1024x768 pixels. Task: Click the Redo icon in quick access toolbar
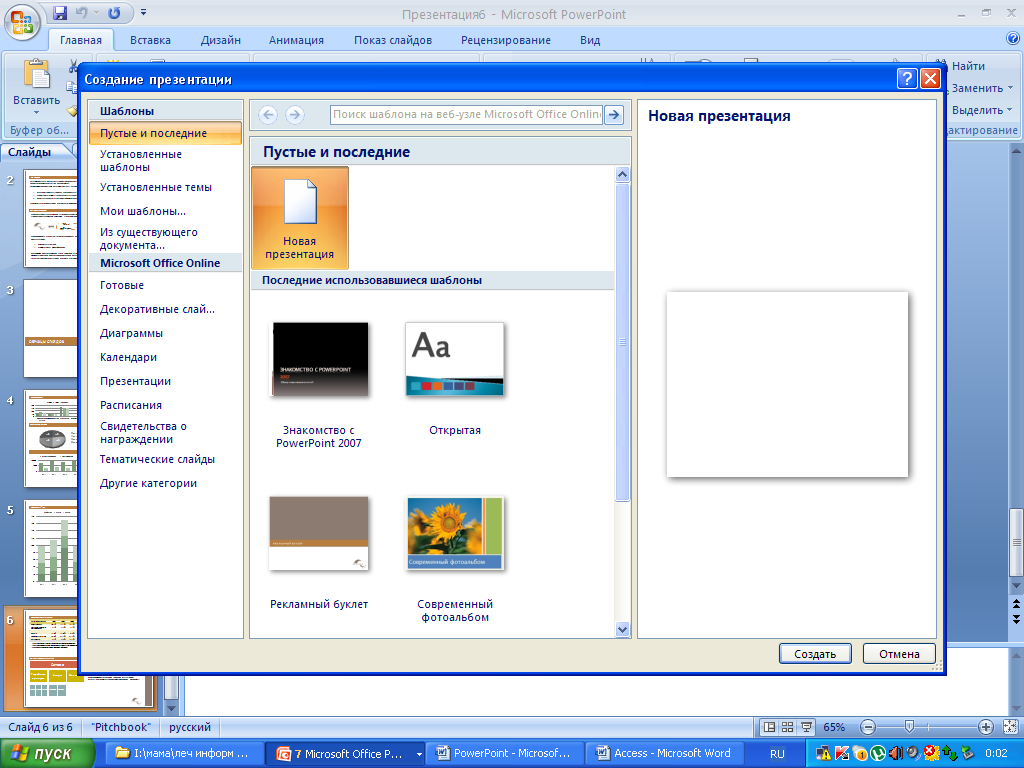114,12
